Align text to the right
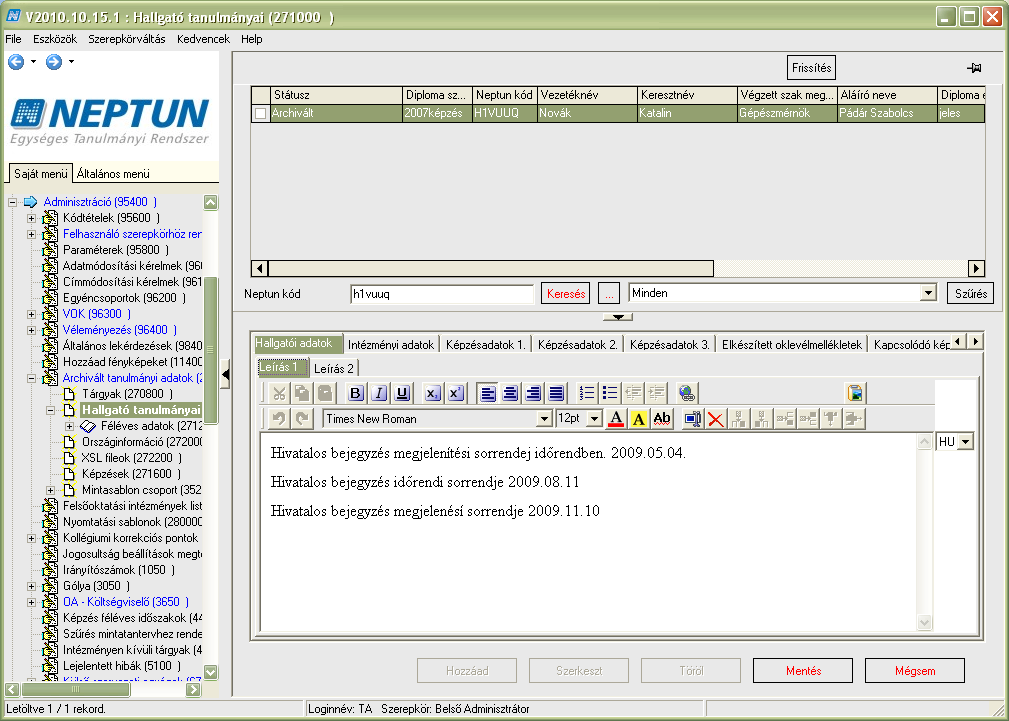1009x721 pixels. point(533,393)
